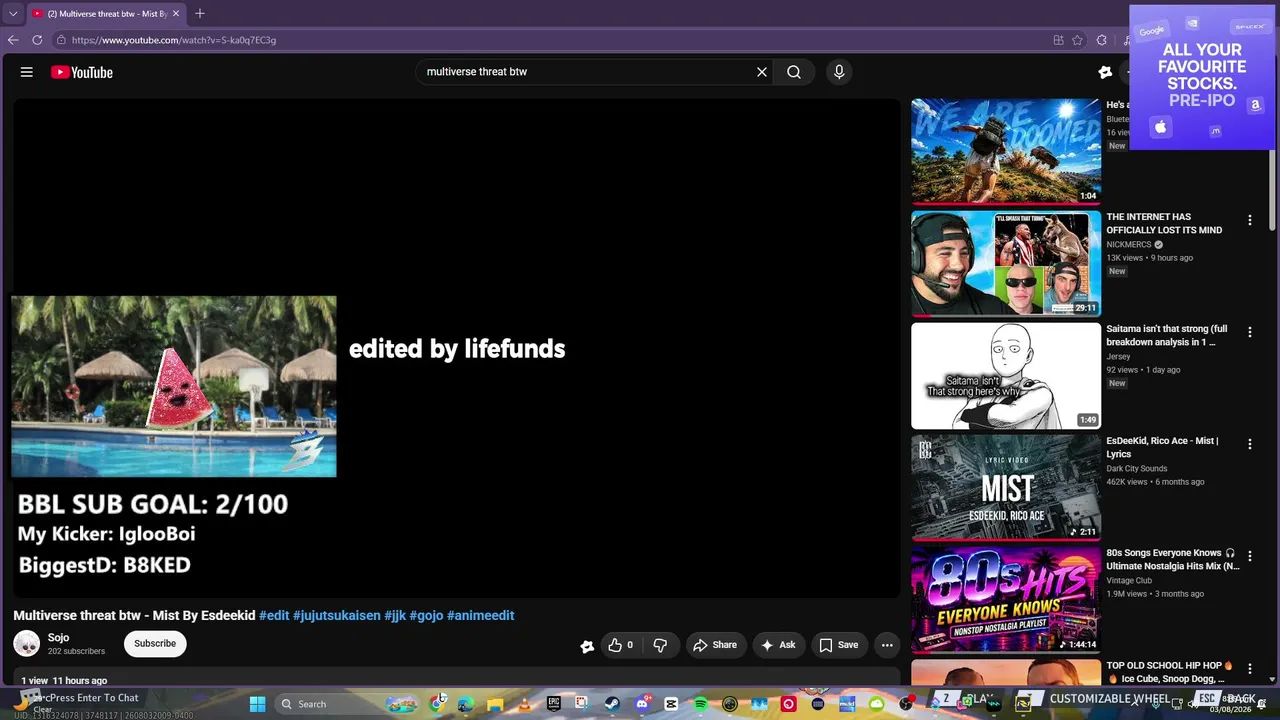Open the Windows Start menu
This screenshot has height=720, width=1280.
(257, 704)
